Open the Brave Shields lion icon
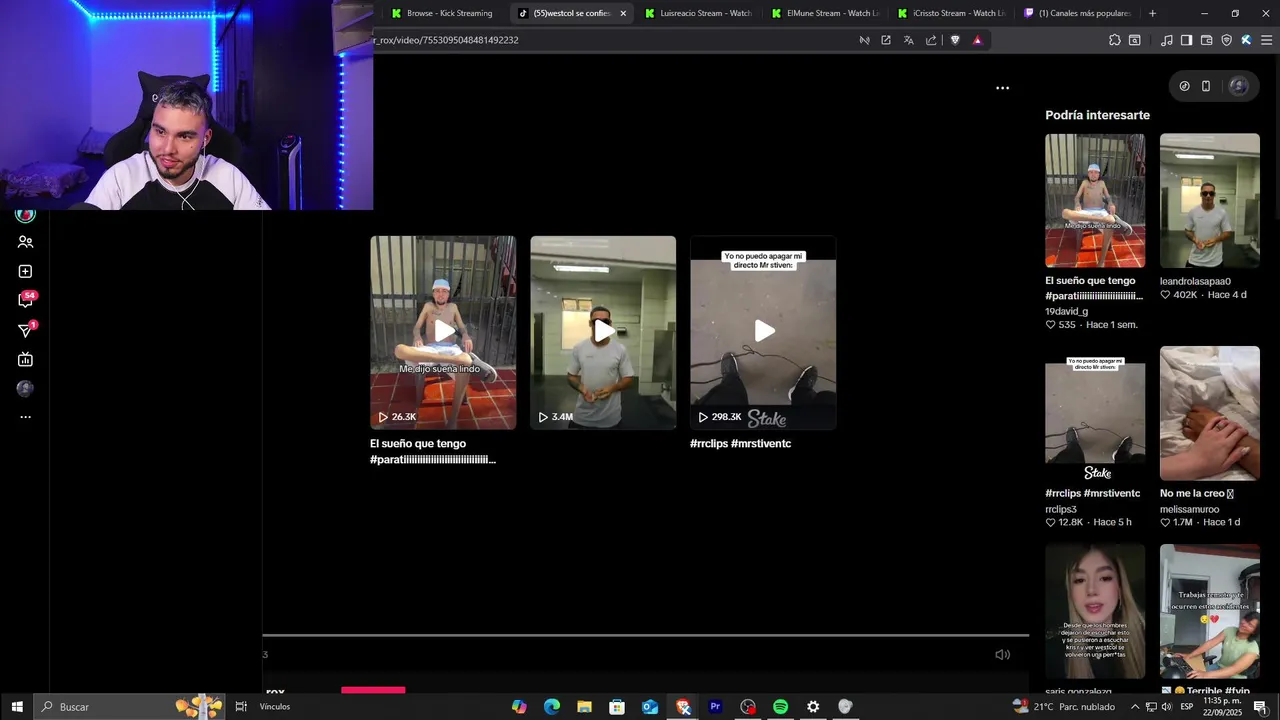The image size is (1280, 720). [955, 40]
